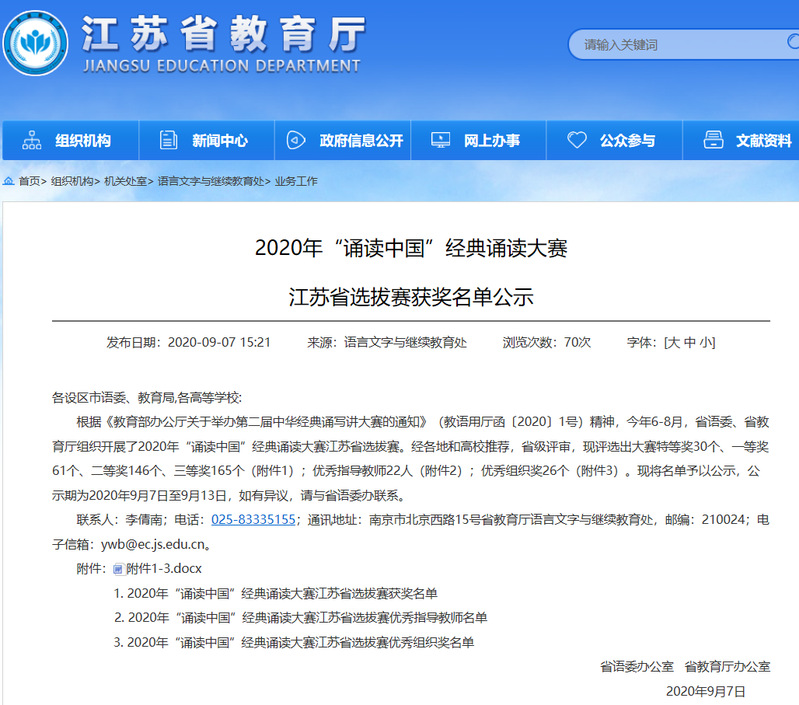Click the 政府信息公开 nav icon
This screenshot has height=705, width=799.
[295, 140]
